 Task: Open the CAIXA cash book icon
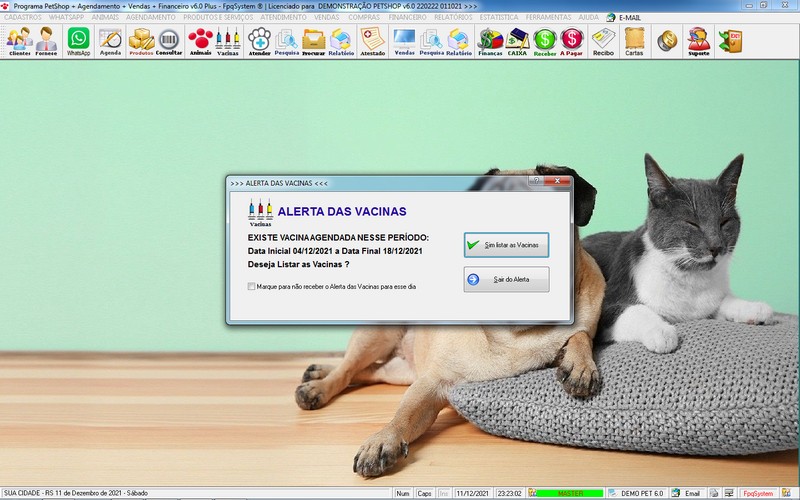tap(517, 41)
